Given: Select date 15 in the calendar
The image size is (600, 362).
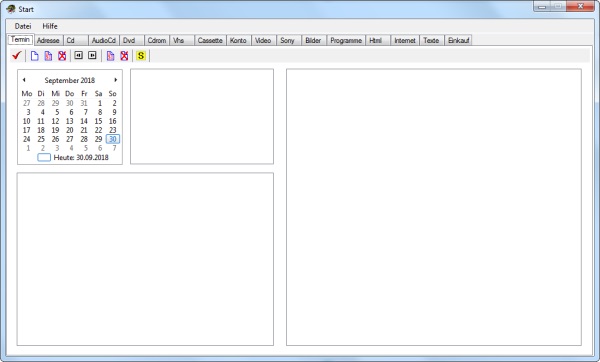Looking at the screenshot, I should (x=98, y=121).
